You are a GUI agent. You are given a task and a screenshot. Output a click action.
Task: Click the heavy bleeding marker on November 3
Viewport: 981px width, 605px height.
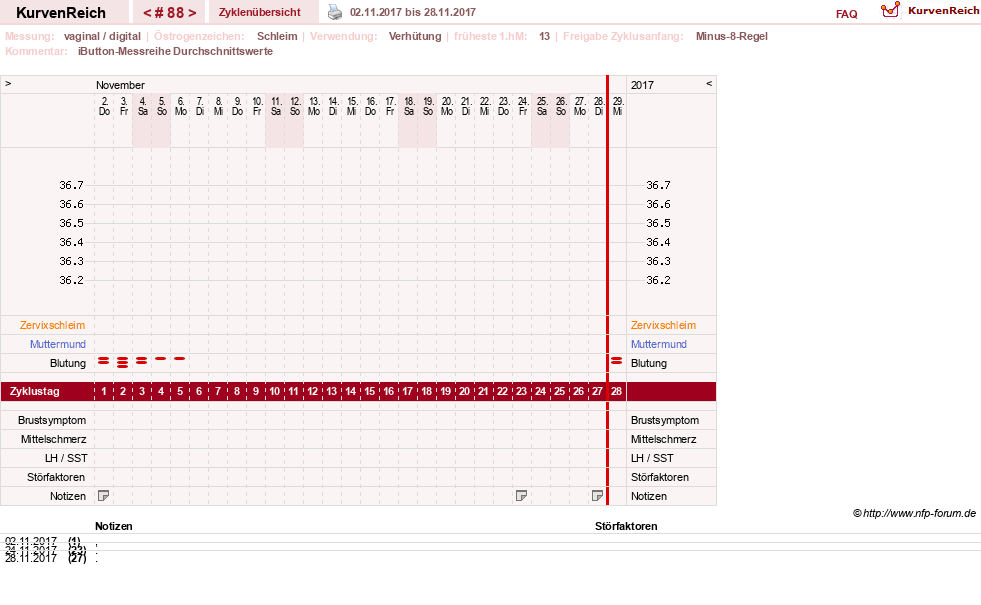click(x=123, y=362)
